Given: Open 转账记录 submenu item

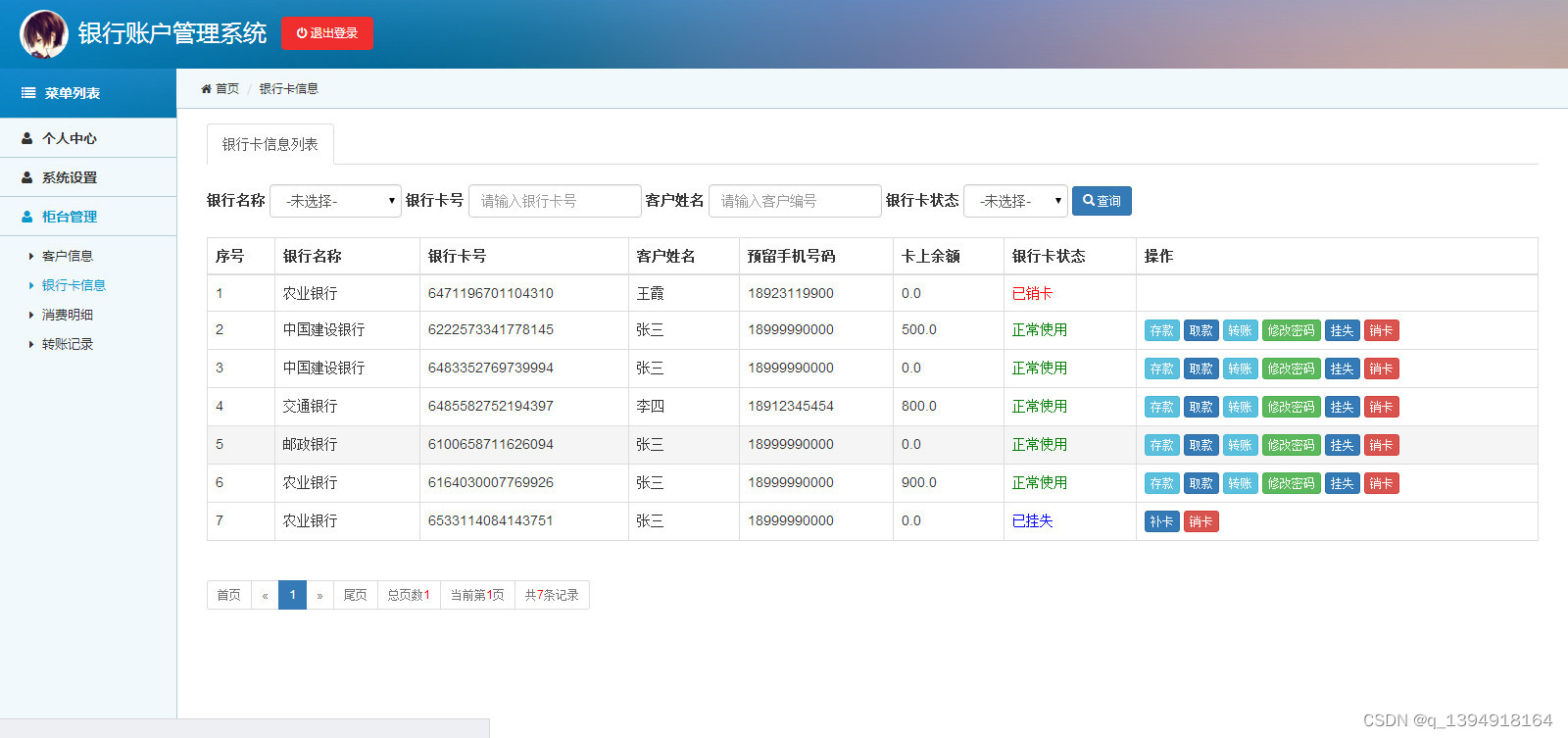Looking at the screenshot, I should (x=67, y=344).
